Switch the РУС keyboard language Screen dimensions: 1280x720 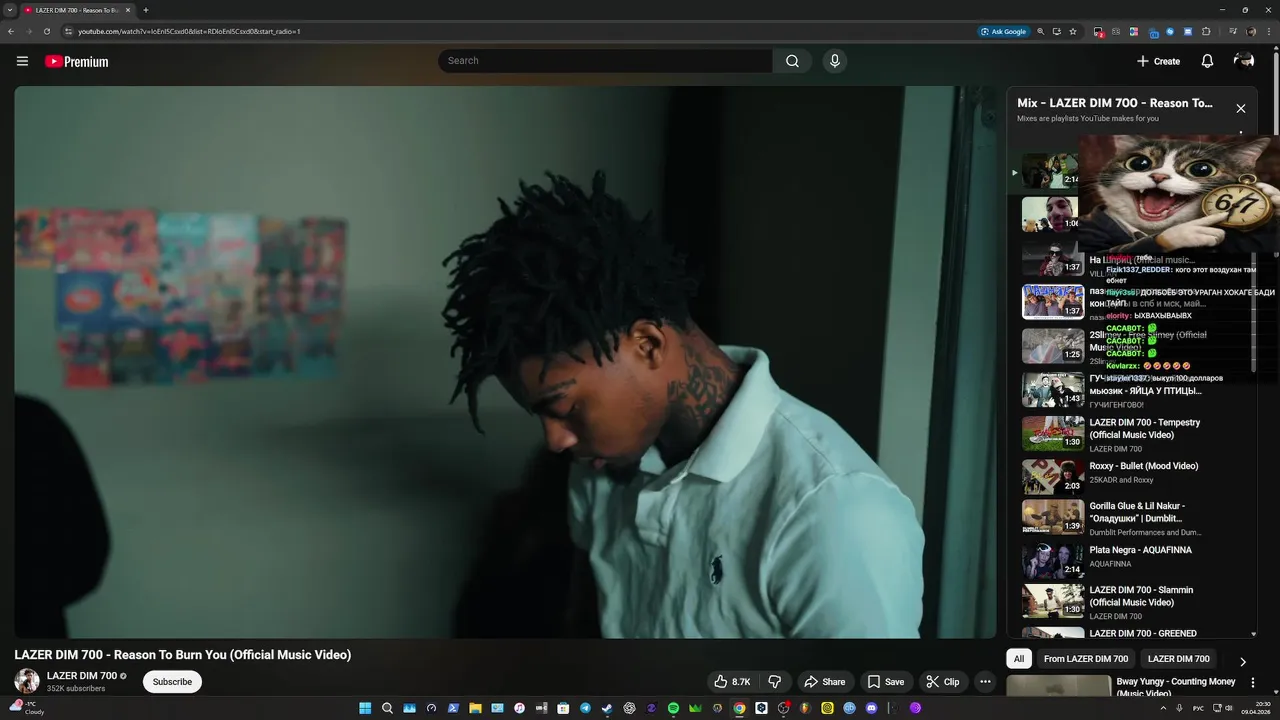tap(1198, 708)
